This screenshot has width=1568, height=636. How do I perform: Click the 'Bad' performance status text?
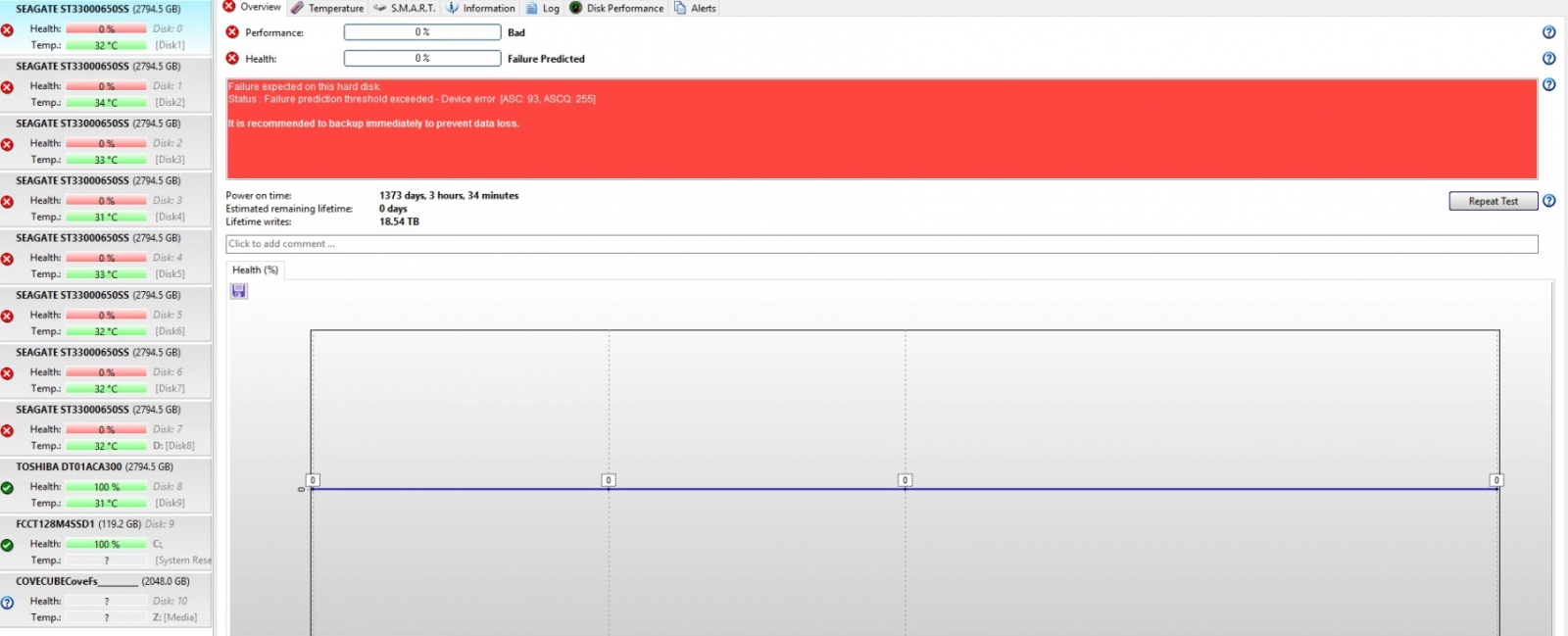coord(516,32)
